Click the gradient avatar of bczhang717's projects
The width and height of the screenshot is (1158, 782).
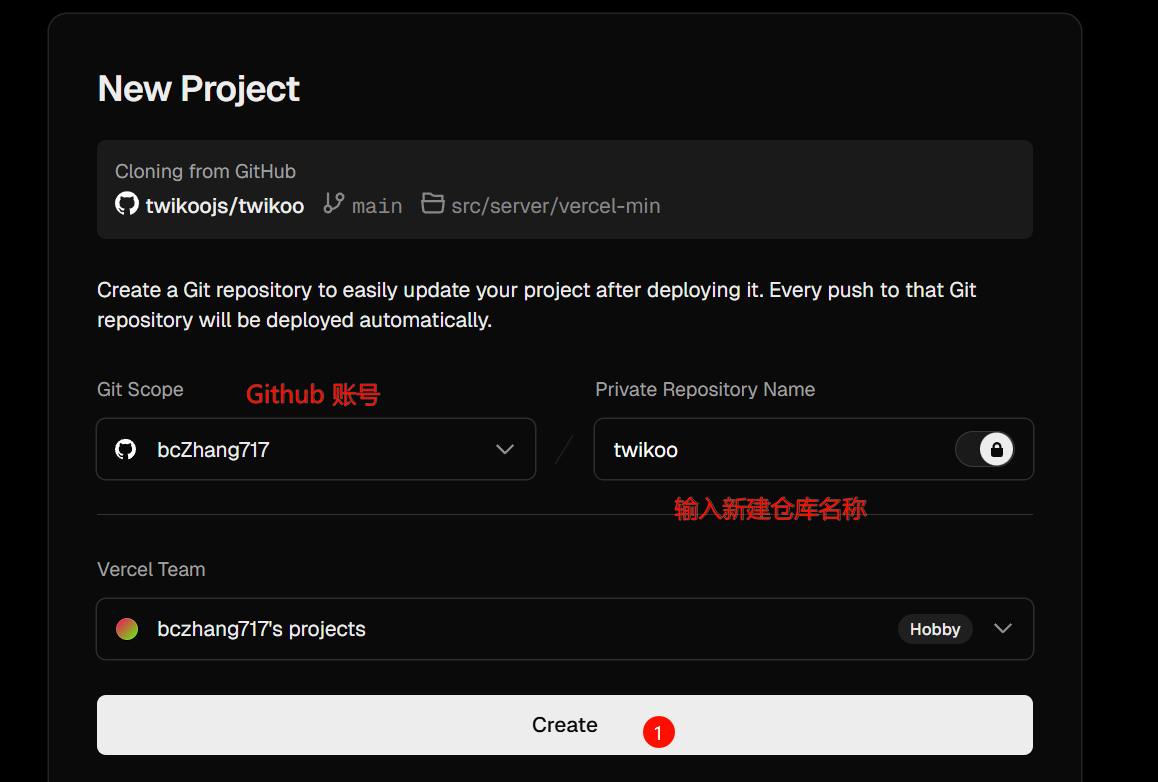127,629
